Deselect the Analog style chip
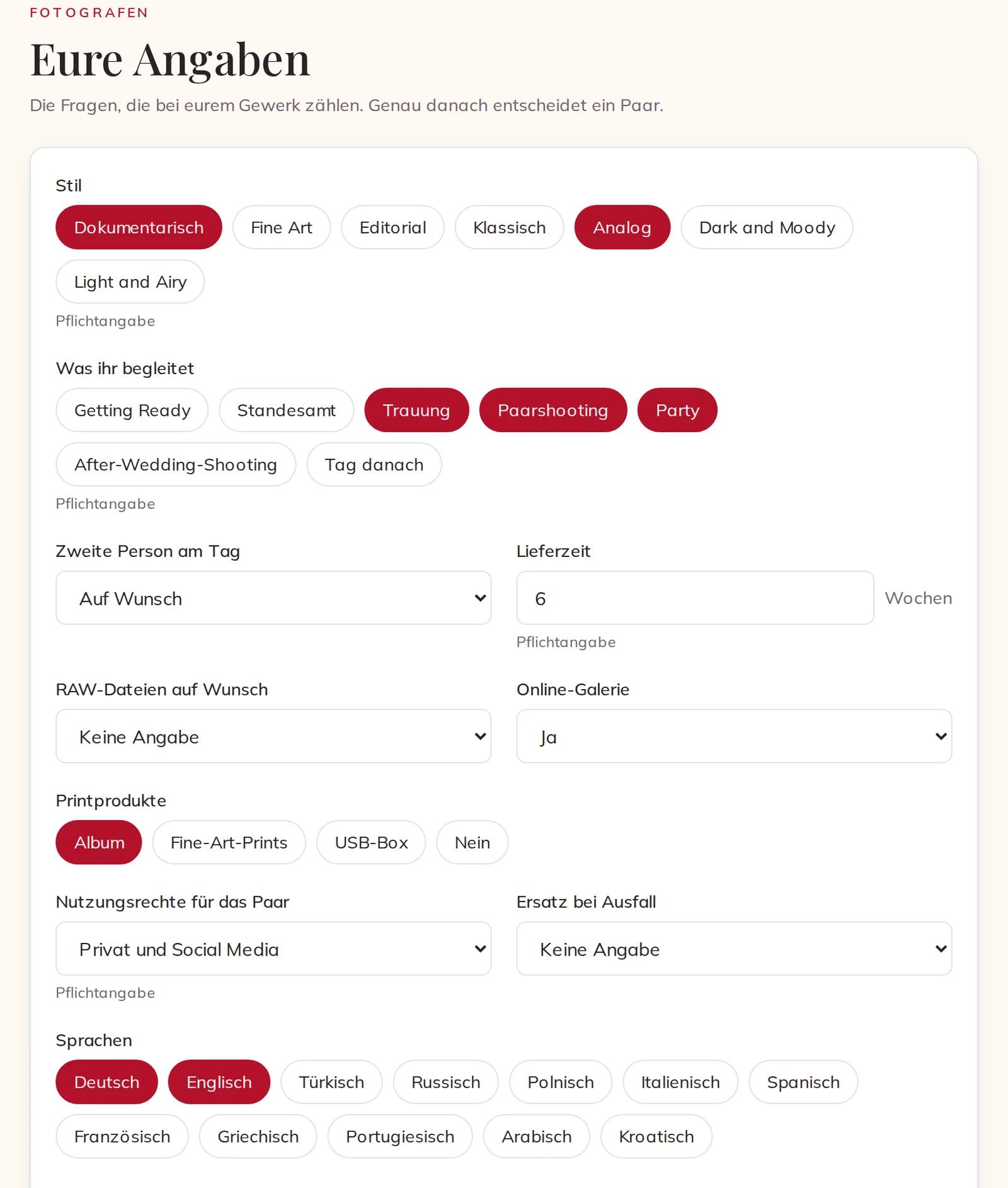Viewport: 1008px width, 1188px height. click(x=622, y=227)
